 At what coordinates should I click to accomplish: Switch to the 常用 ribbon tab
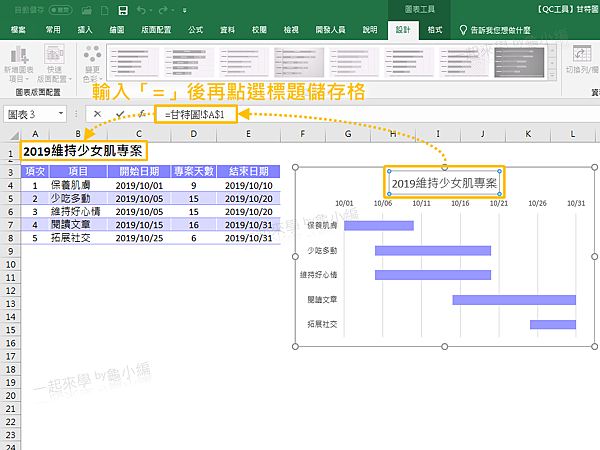point(53,30)
